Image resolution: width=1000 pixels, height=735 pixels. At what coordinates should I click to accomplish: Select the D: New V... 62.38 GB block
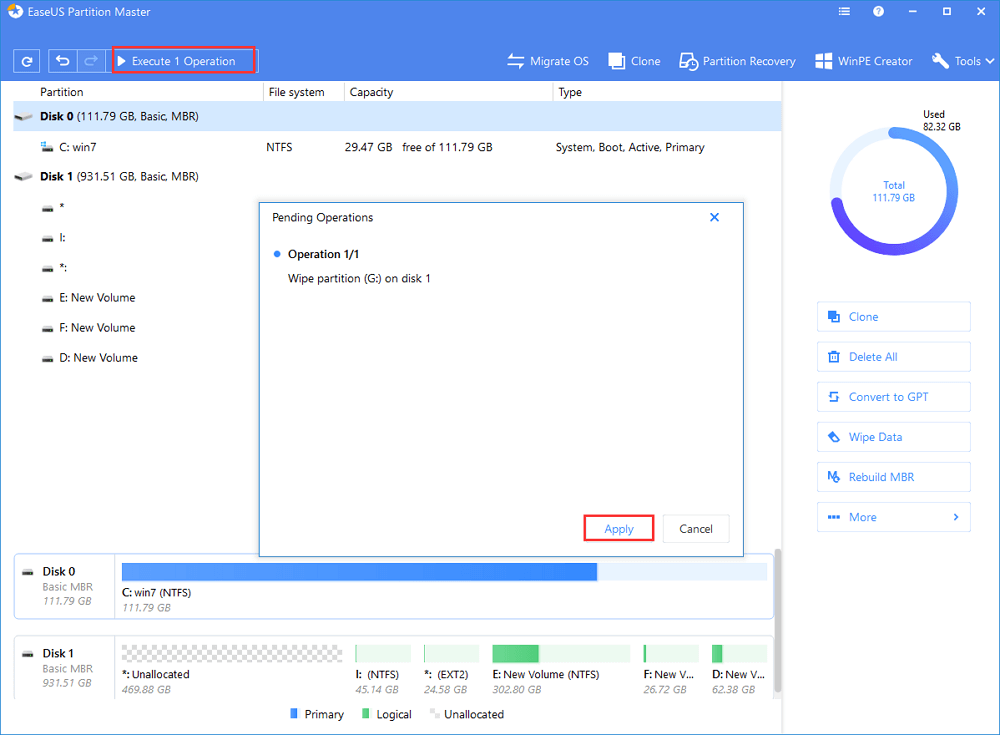(739, 667)
